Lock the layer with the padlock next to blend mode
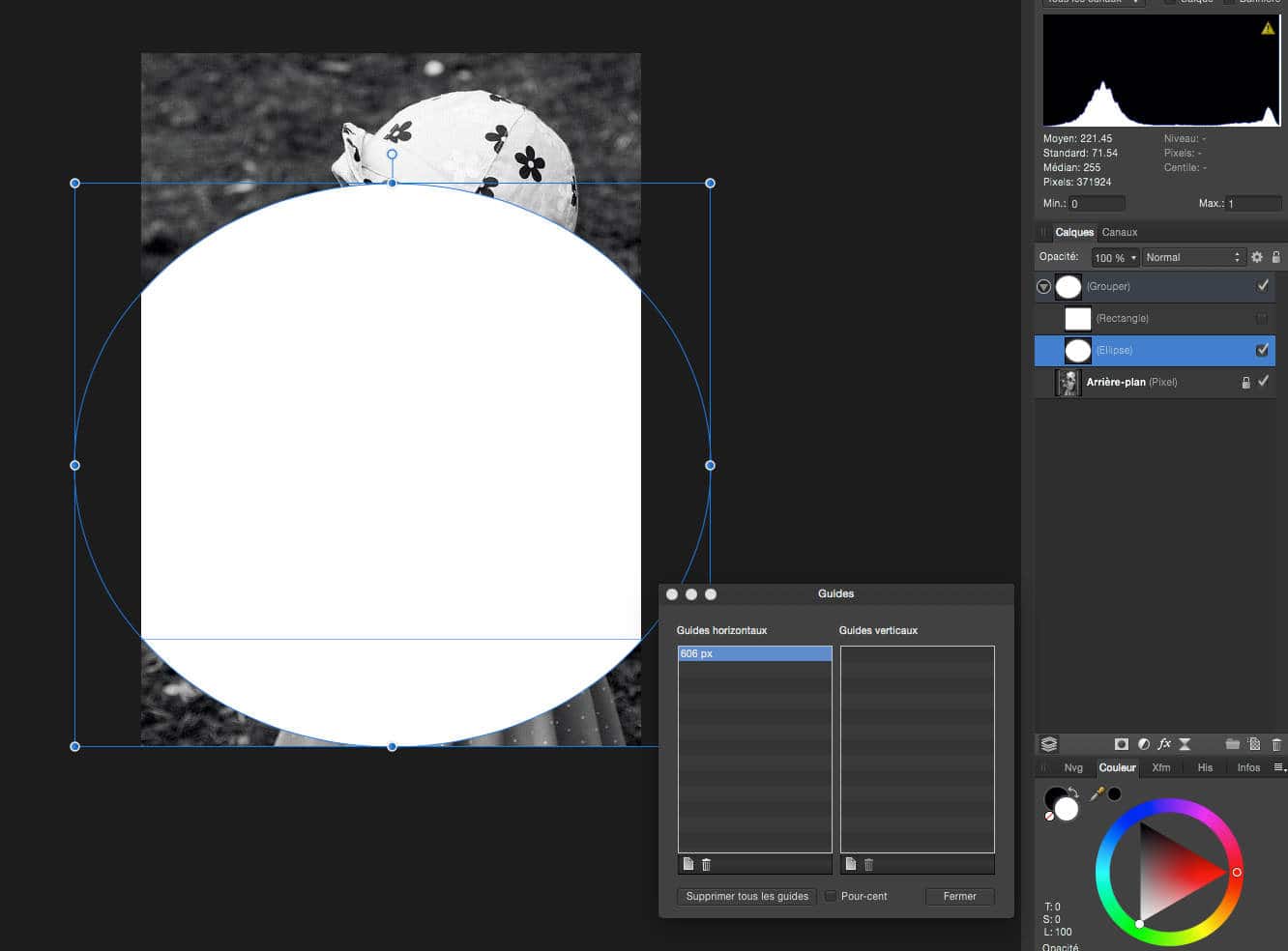Viewport: 1288px width, 951px height. (1275, 257)
